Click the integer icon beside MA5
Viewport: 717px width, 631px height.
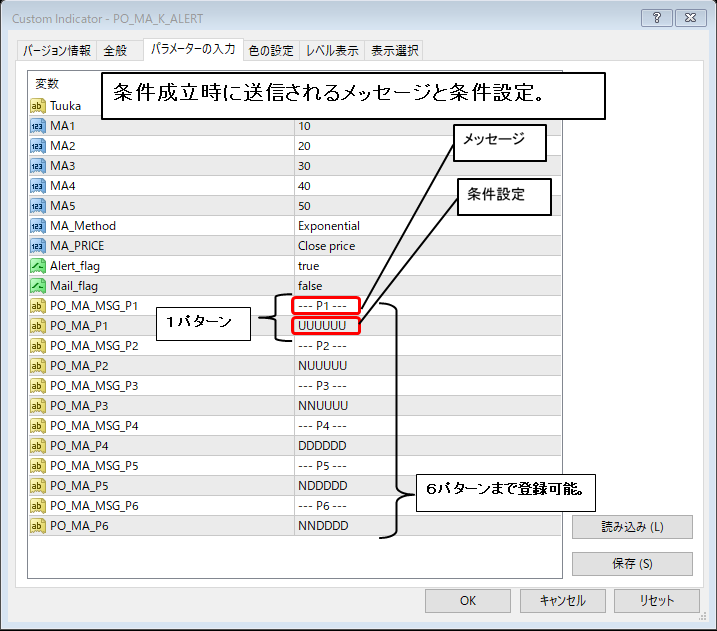pyautogui.click(x=38, y=206)
